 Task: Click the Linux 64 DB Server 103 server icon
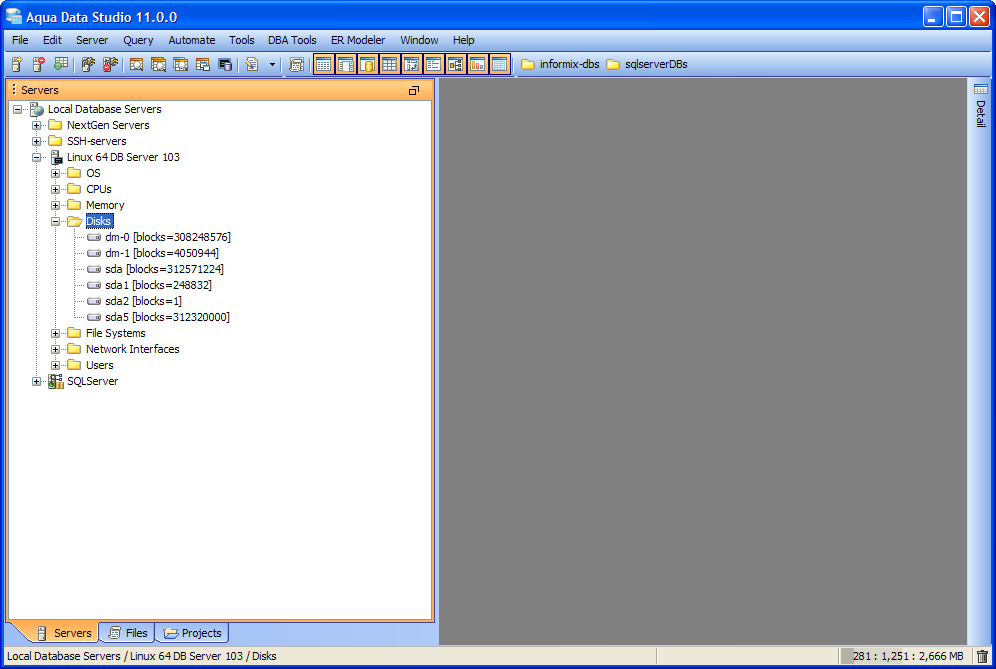click(x=57, y=157)
